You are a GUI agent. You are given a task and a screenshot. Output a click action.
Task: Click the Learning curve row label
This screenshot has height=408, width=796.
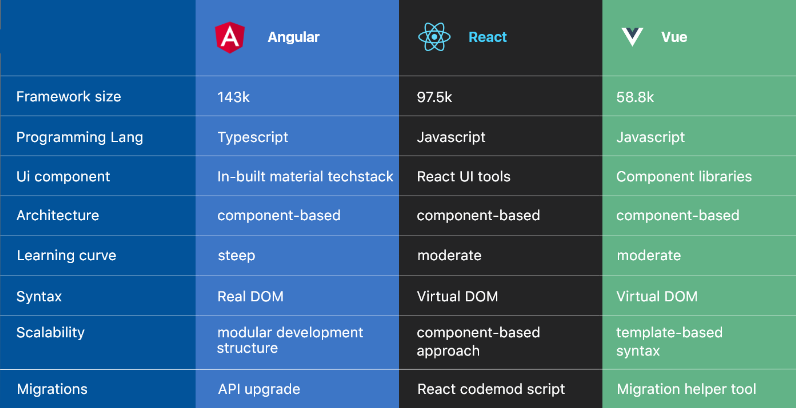[x=67, y=255]
